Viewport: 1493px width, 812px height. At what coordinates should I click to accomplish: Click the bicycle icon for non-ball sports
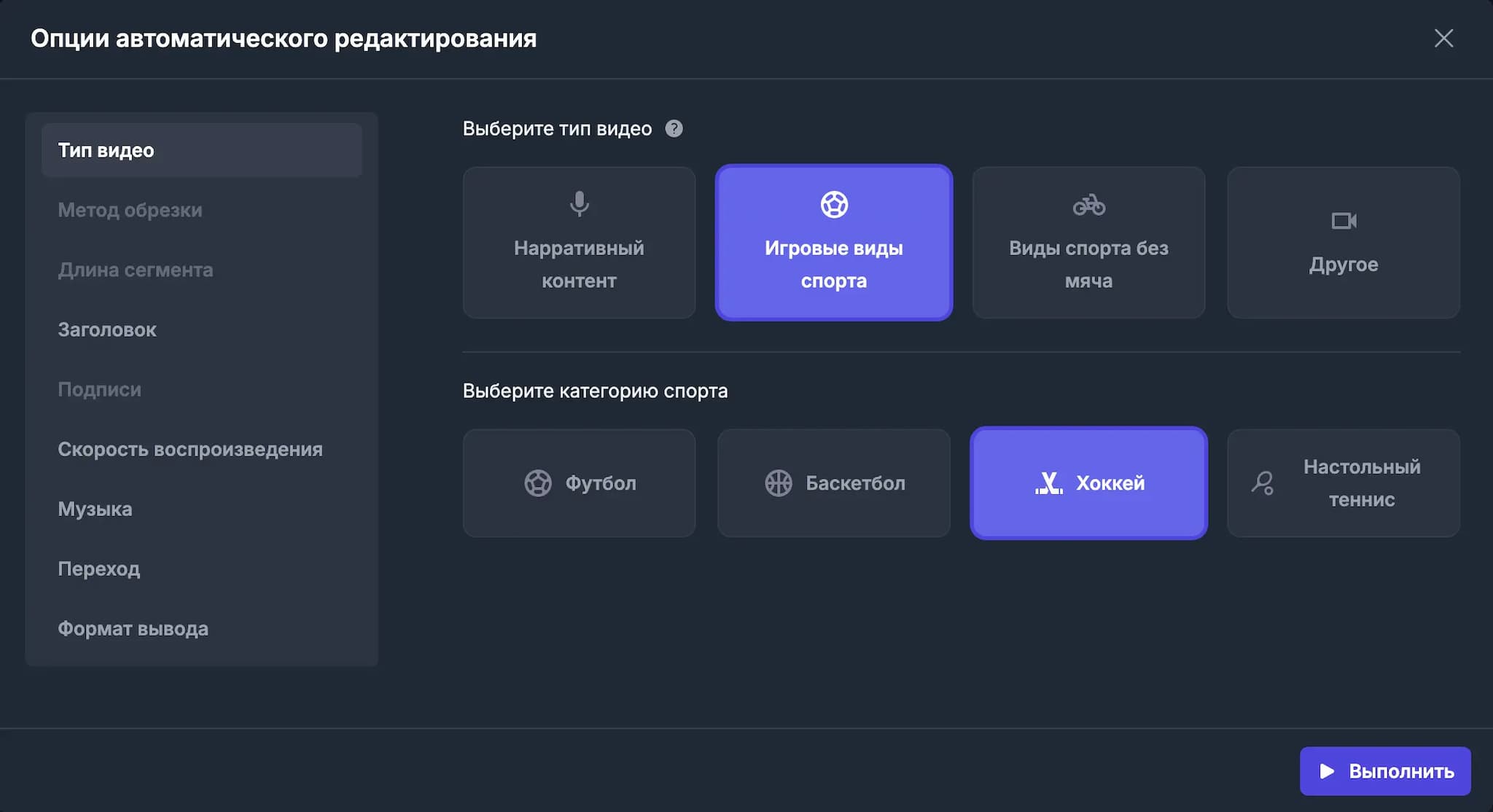point(1088,205)
